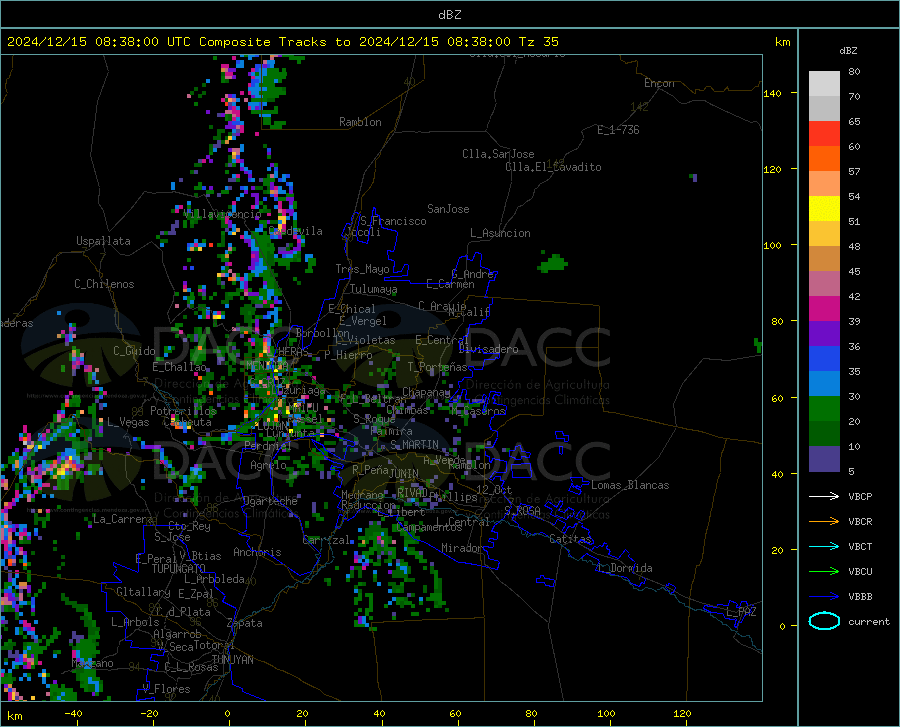The height and width of the screenshot is (727, 900).
Task: Click the 'Potrerillos' map label
Action: (x=183, y=411)
